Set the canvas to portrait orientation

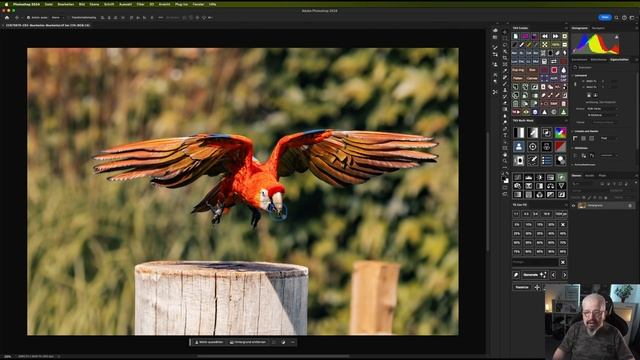click(589, 95)
